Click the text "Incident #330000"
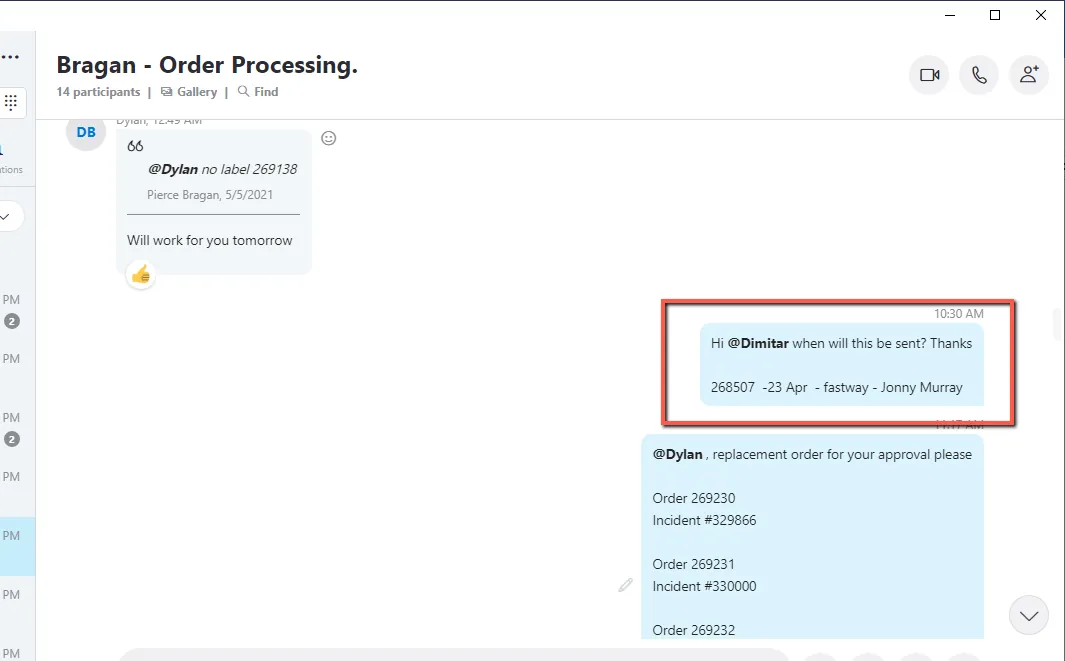The width and height of the screenshot is (1065, 661). tap(704, 586)
